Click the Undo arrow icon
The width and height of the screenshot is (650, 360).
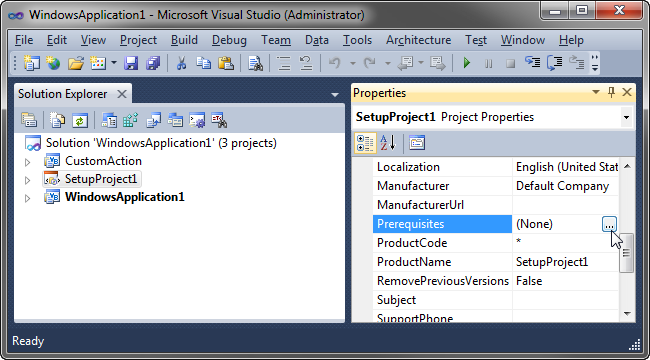[x=335, y=63]
